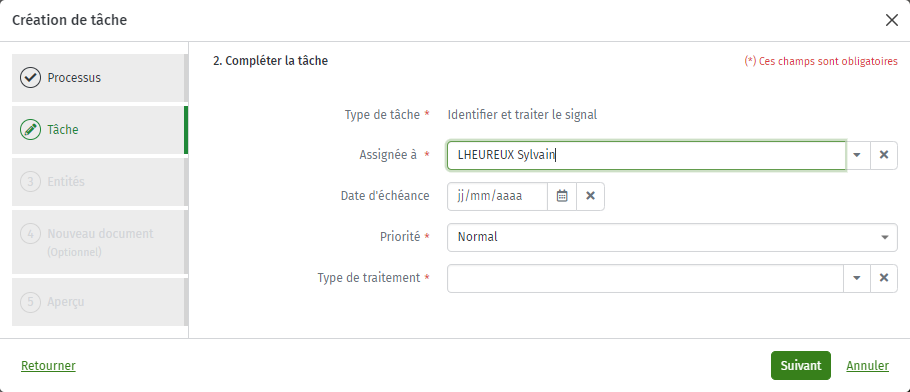The height and width of the screenshot is (392, 910).
Task: Expand the Type de traitement dropdown arrow
Action: pyautogui.click(x=857, y=278)
